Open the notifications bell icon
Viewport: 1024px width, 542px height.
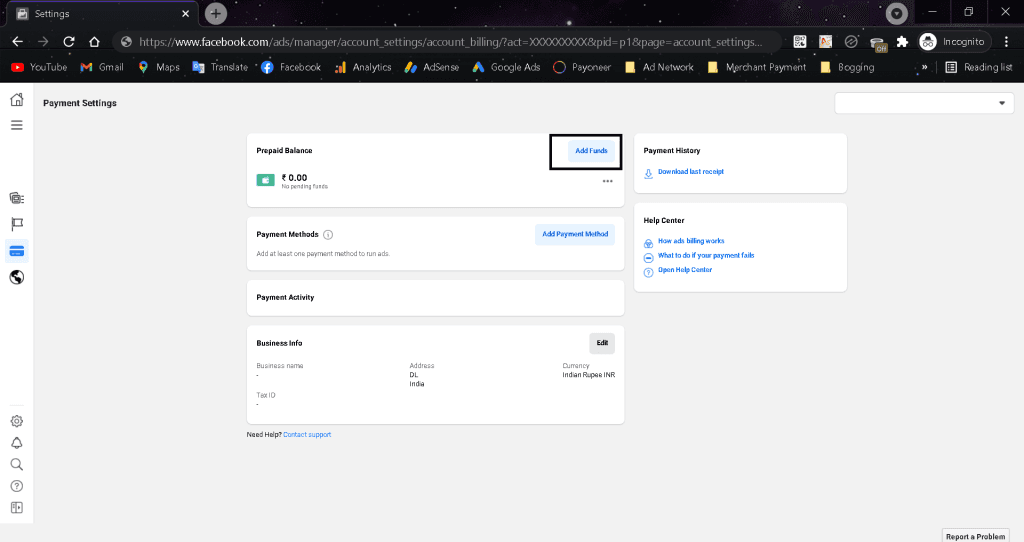pos(17,443)
